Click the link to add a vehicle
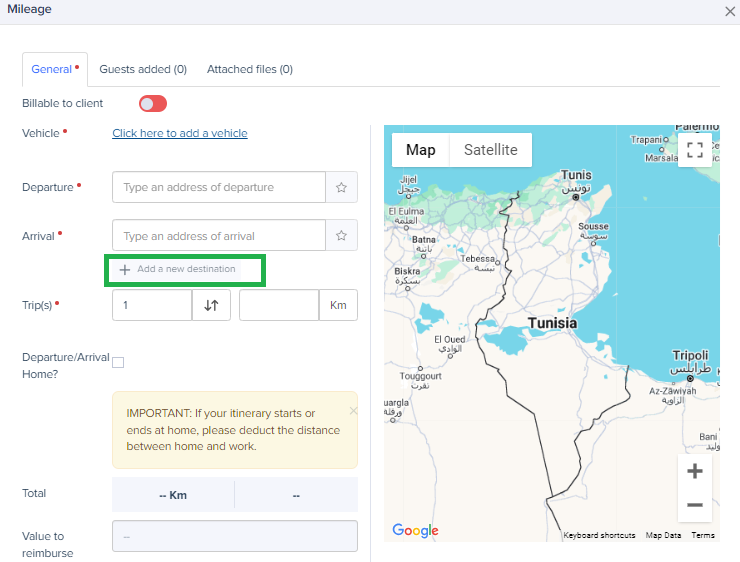Image resolution: width=740 pixels, height=562 pixels. 180,133
